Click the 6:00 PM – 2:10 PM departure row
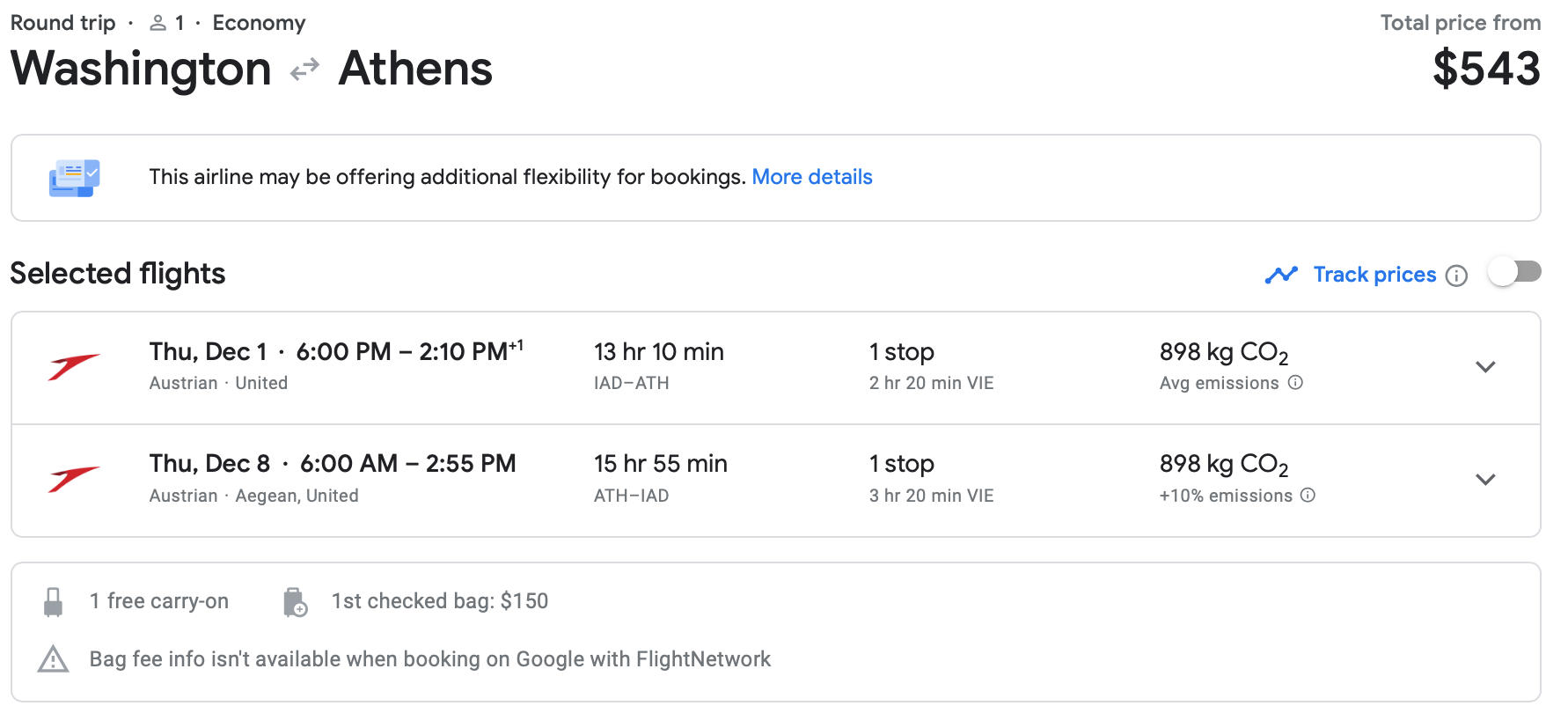The width and height of the screenshot is (1568, 713). (409, 352)
